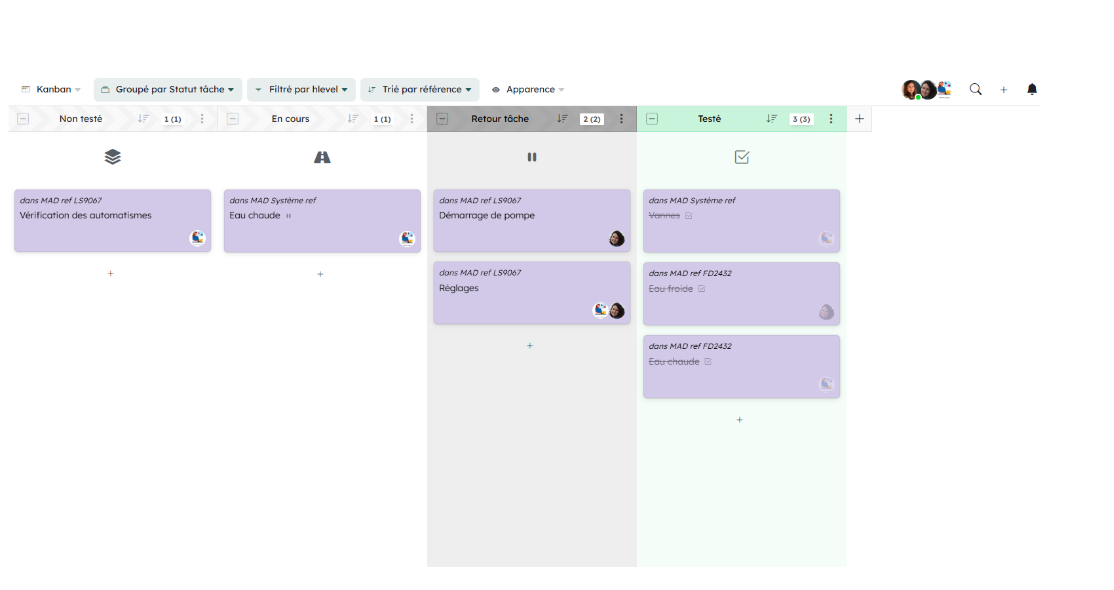Click the sort icon in Retour tâche column

tap(562, 119)
